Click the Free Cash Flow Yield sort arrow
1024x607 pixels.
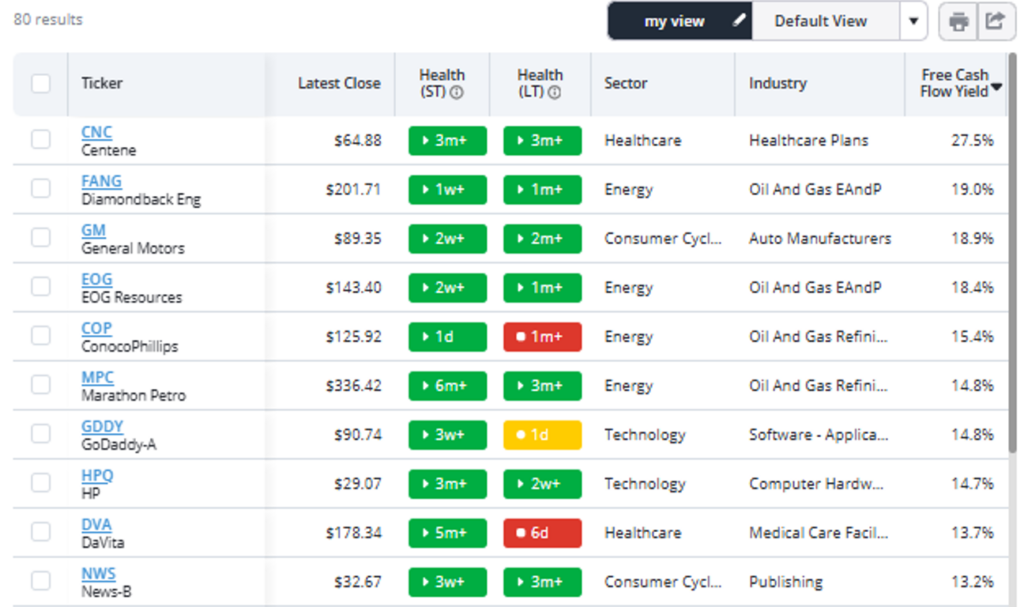click(x=997, y=87)
